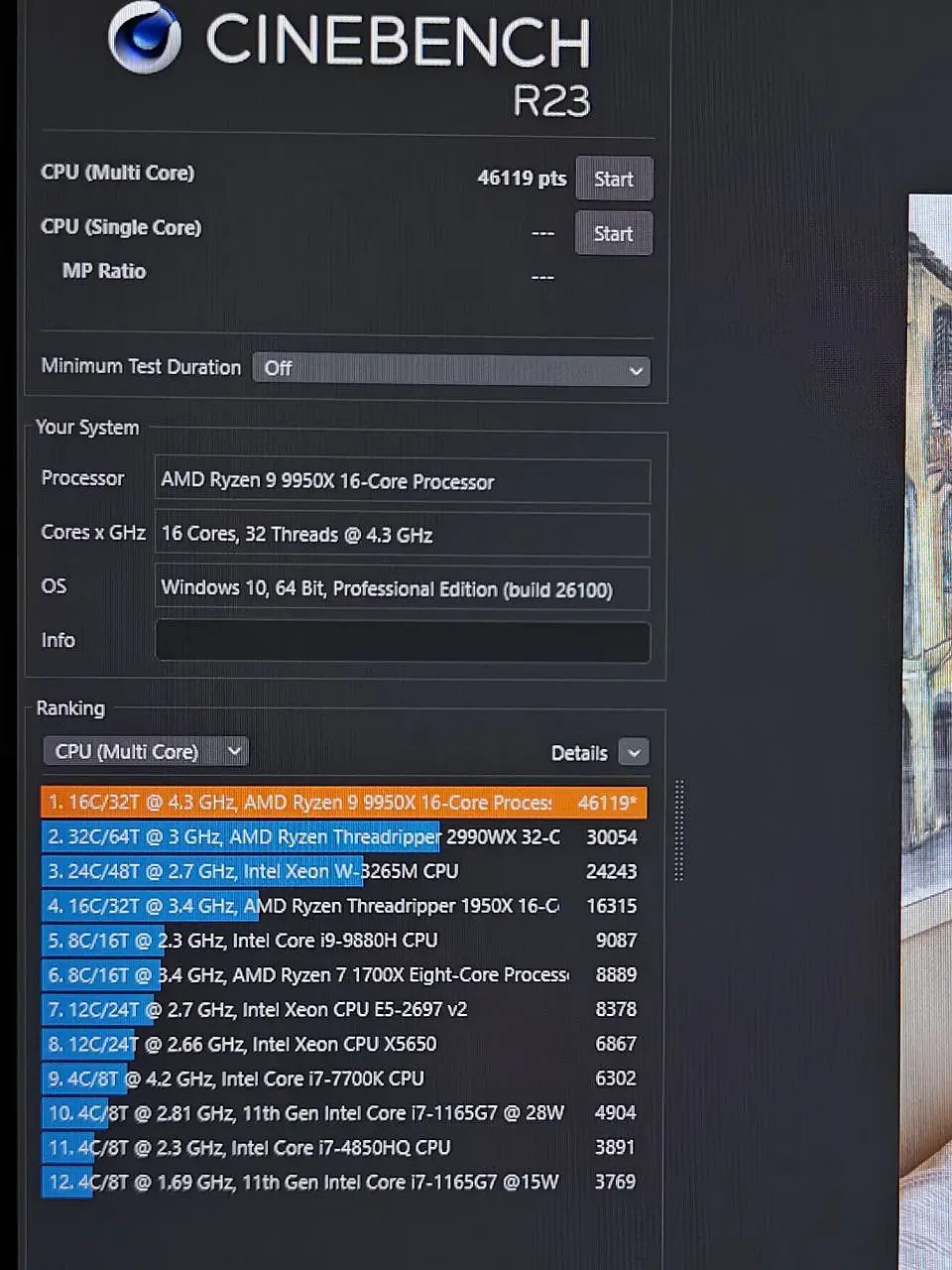This screenshot has height=1270, width=952.
Task: Open the Minimum Test Duration dropdown
Action: coord(451,369)
